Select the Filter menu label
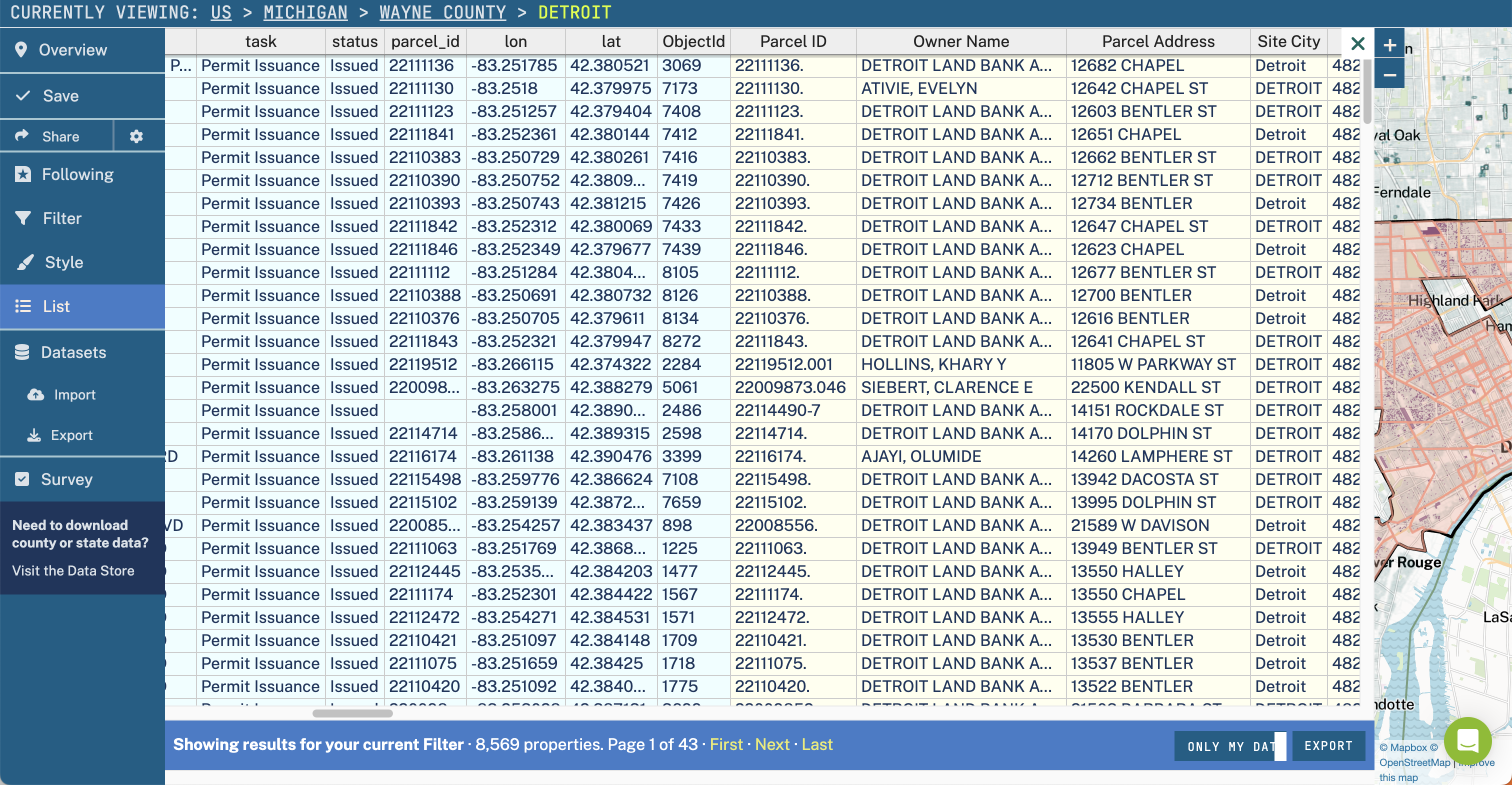Viewport: 1512px width, 785px height. (62, 218)
